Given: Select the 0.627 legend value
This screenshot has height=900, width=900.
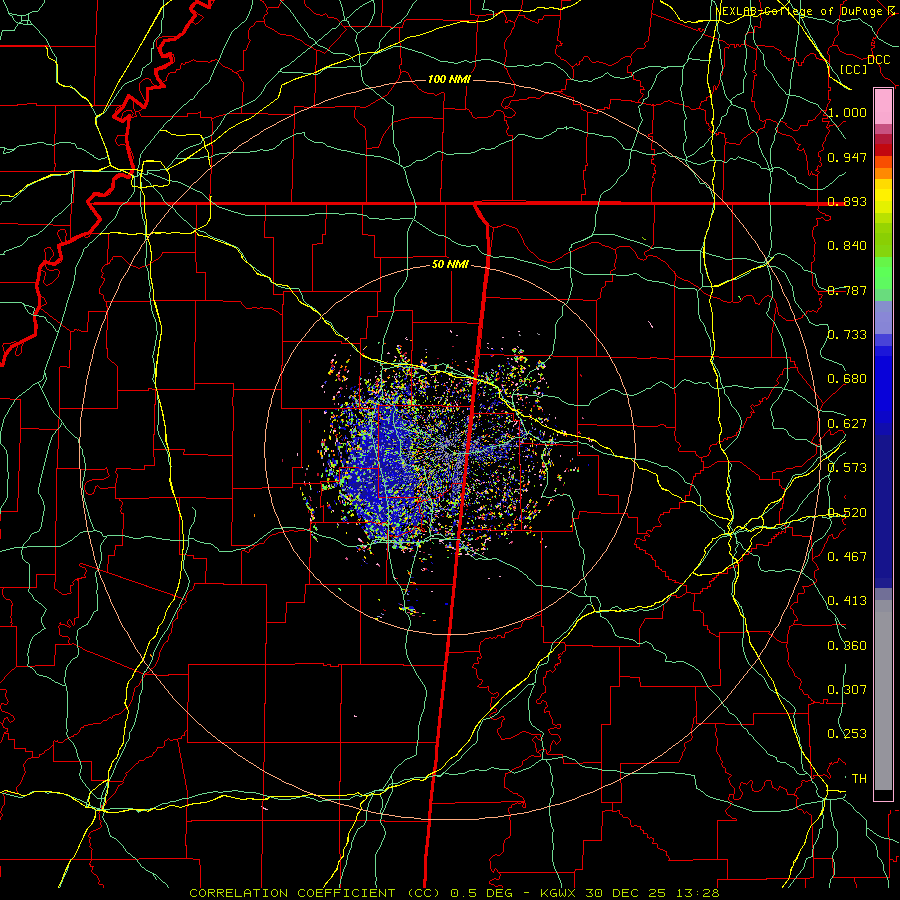Looking at the screenshot, I should tap(847, 424).
